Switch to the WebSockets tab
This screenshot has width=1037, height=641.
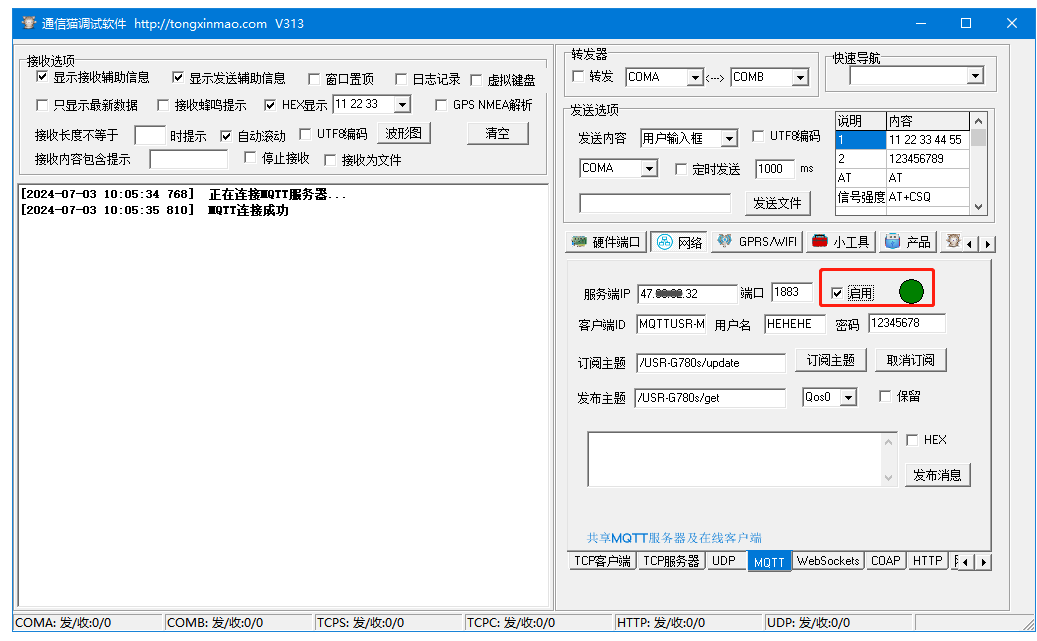828,561
